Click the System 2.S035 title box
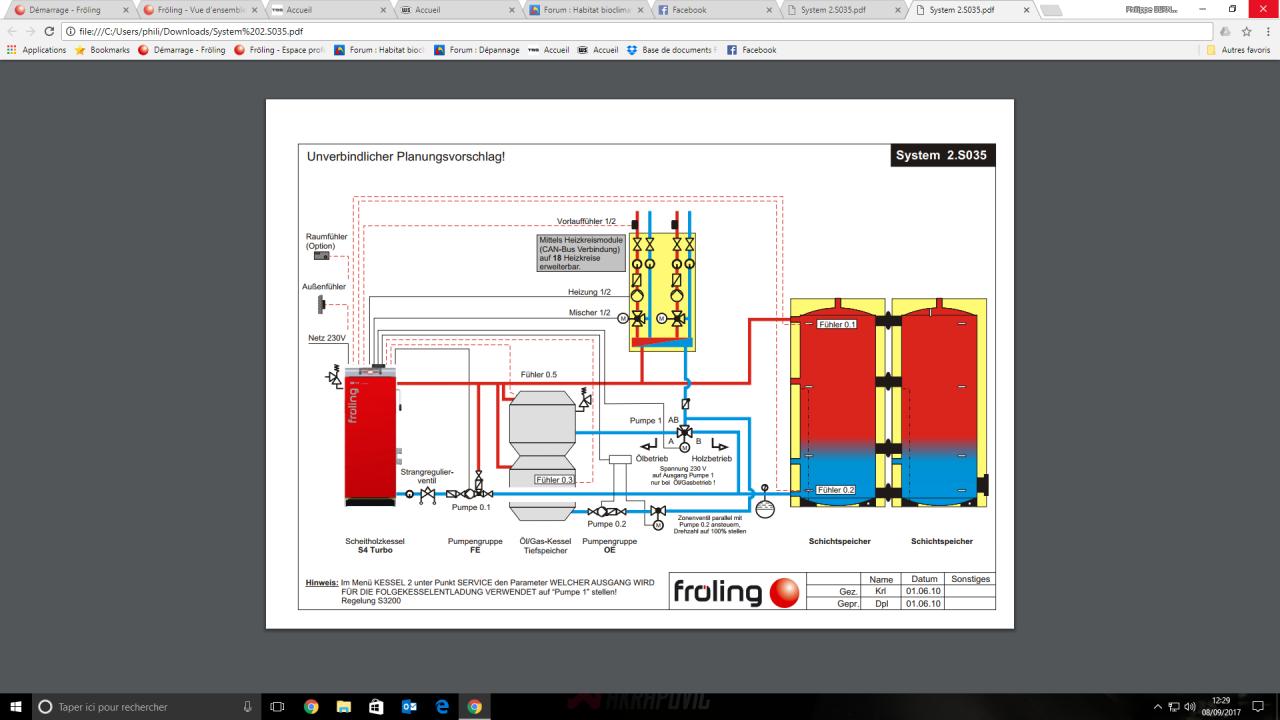Image resolution: width=1280 pixels, height=720 pixels. (x=942, y=155)
